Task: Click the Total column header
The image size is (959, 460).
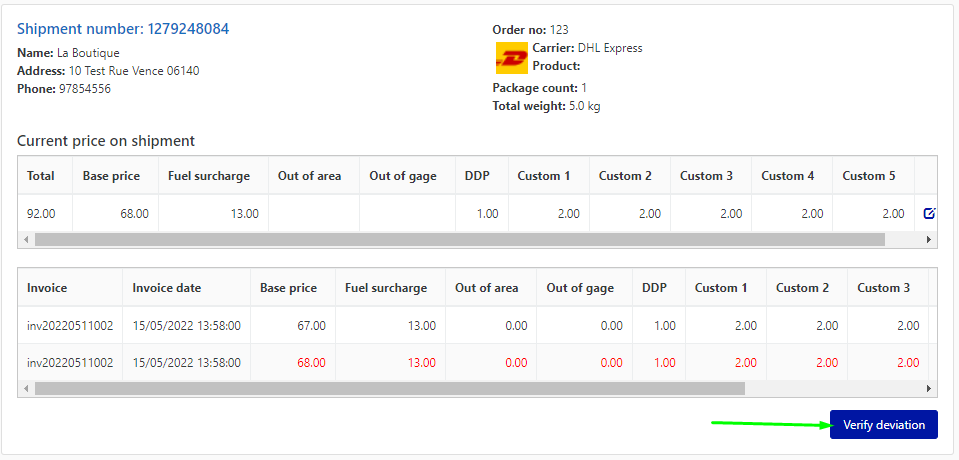Action: click(x=41, y=176)
